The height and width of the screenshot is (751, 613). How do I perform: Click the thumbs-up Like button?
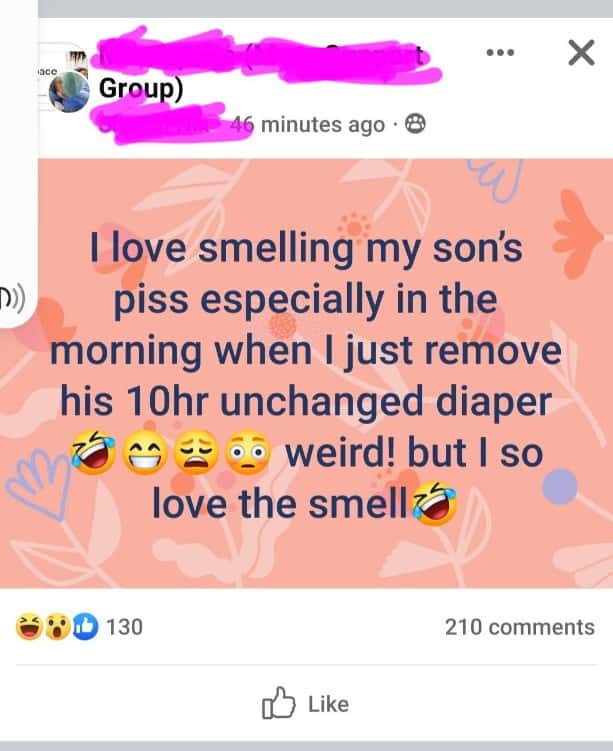point(306,704)
